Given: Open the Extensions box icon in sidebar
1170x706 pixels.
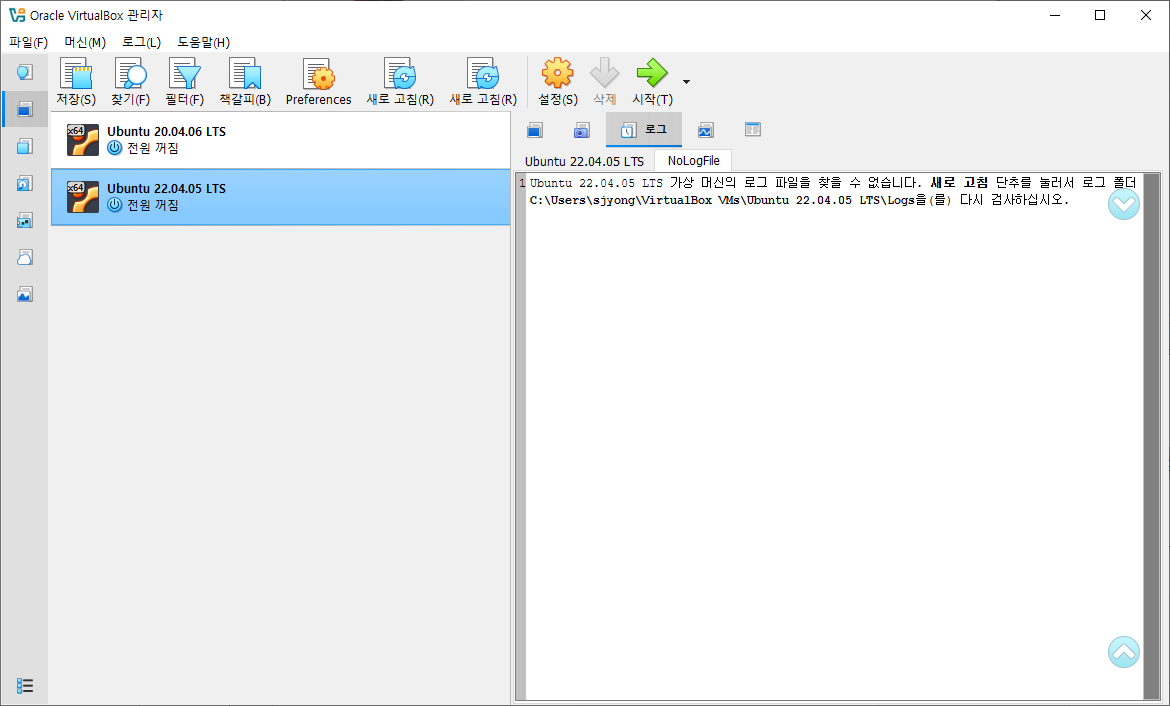Looking at the screenshot, I should tap(25, 146).
